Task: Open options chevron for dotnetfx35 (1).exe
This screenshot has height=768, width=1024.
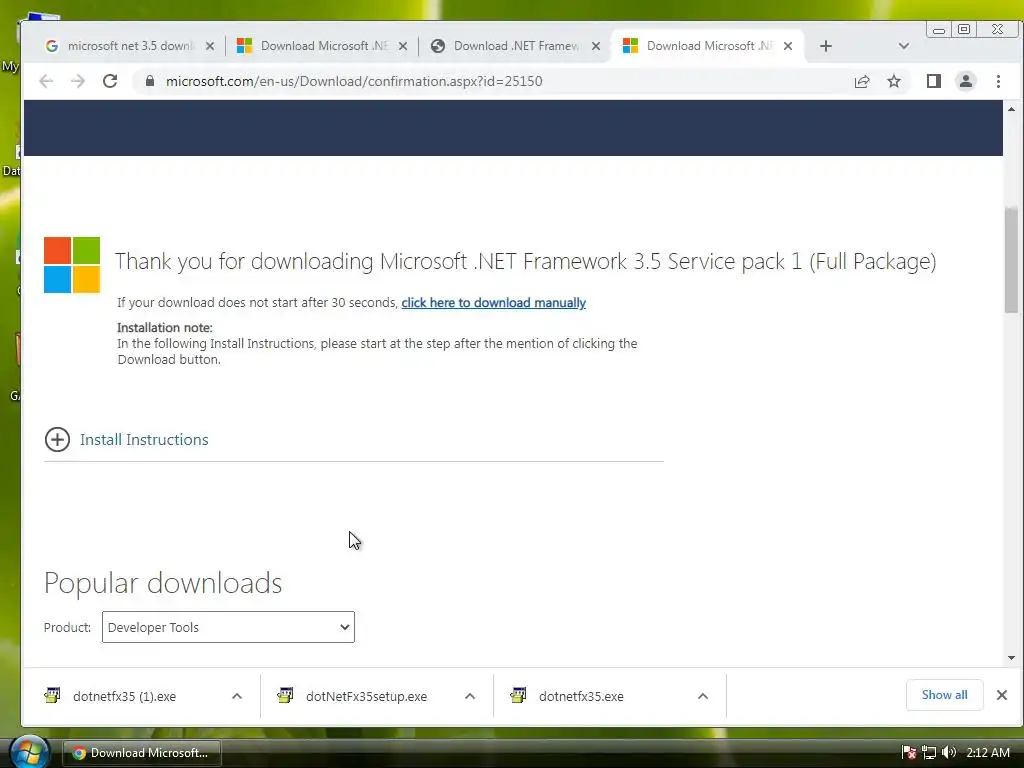Action: coord(237,696)
